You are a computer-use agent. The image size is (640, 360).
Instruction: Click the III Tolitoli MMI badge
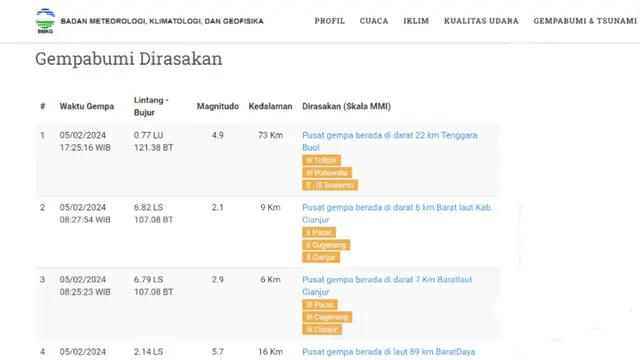(x=321, y=160)
